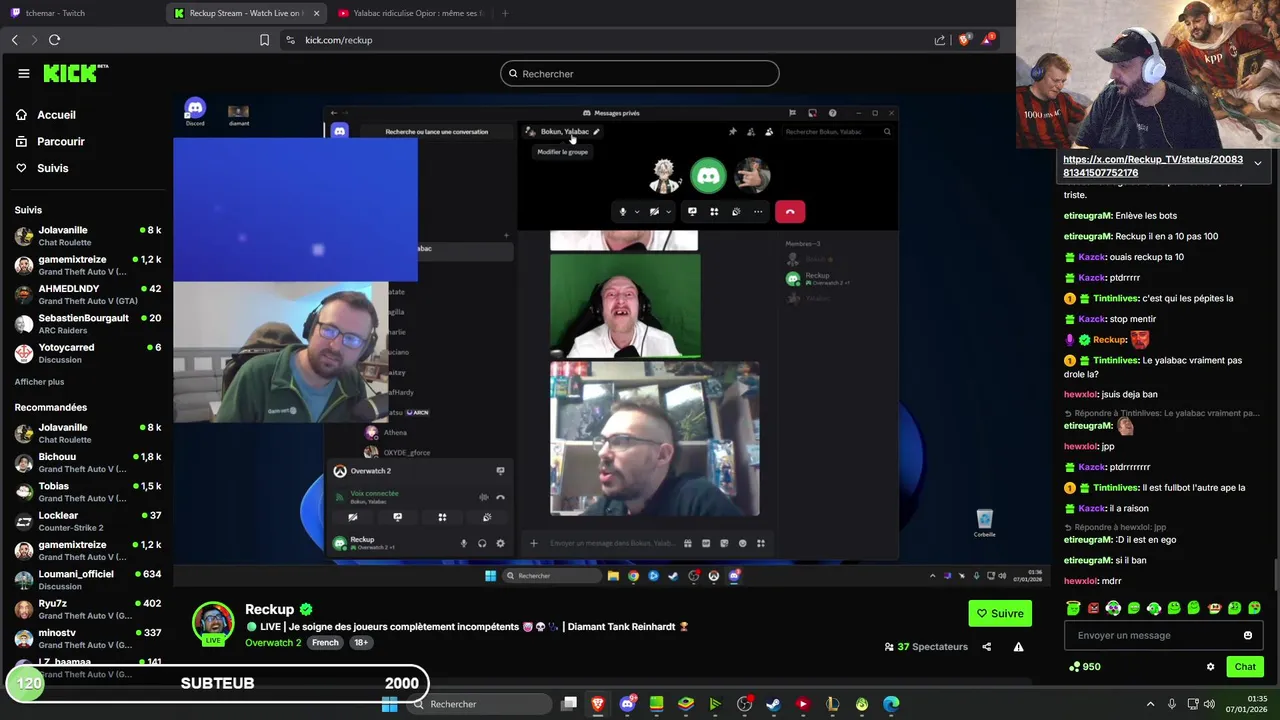Open the Overwatch 2 category link
The image size is (1280, 720).
[273, 642]
